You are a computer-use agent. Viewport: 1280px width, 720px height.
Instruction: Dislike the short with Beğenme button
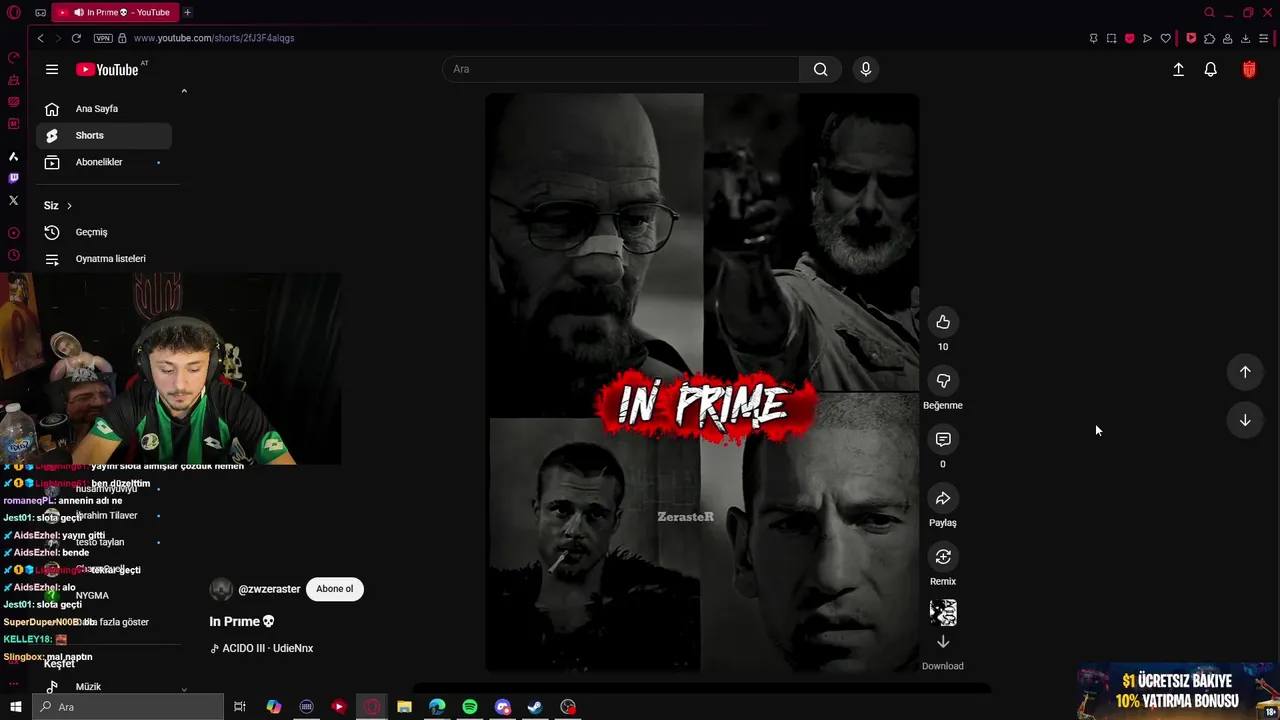(943, 381)
